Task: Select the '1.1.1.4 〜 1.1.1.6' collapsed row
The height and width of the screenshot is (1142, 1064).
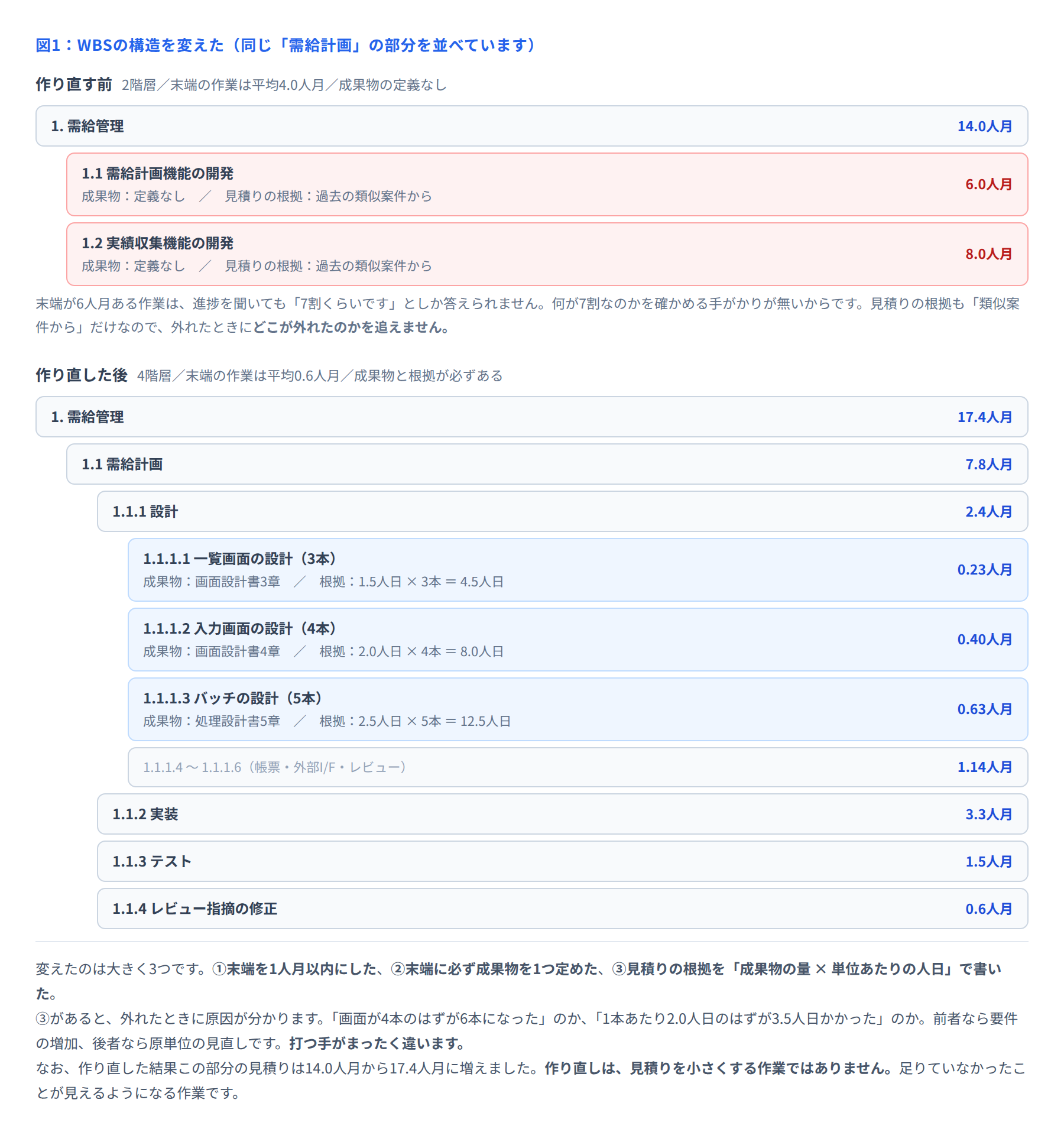Action: 578,767
